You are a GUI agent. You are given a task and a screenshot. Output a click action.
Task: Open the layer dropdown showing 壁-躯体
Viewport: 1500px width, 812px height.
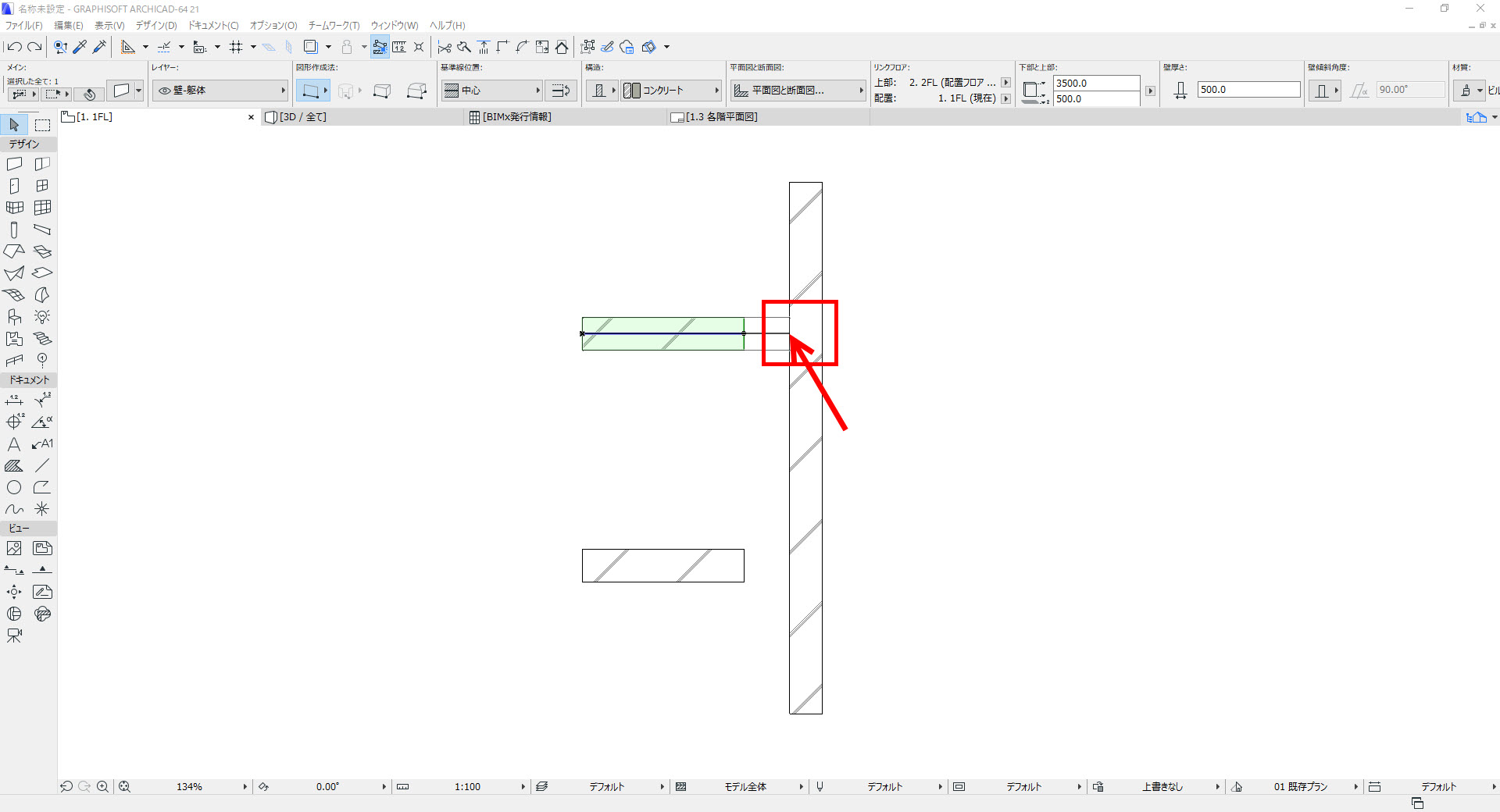220,91
